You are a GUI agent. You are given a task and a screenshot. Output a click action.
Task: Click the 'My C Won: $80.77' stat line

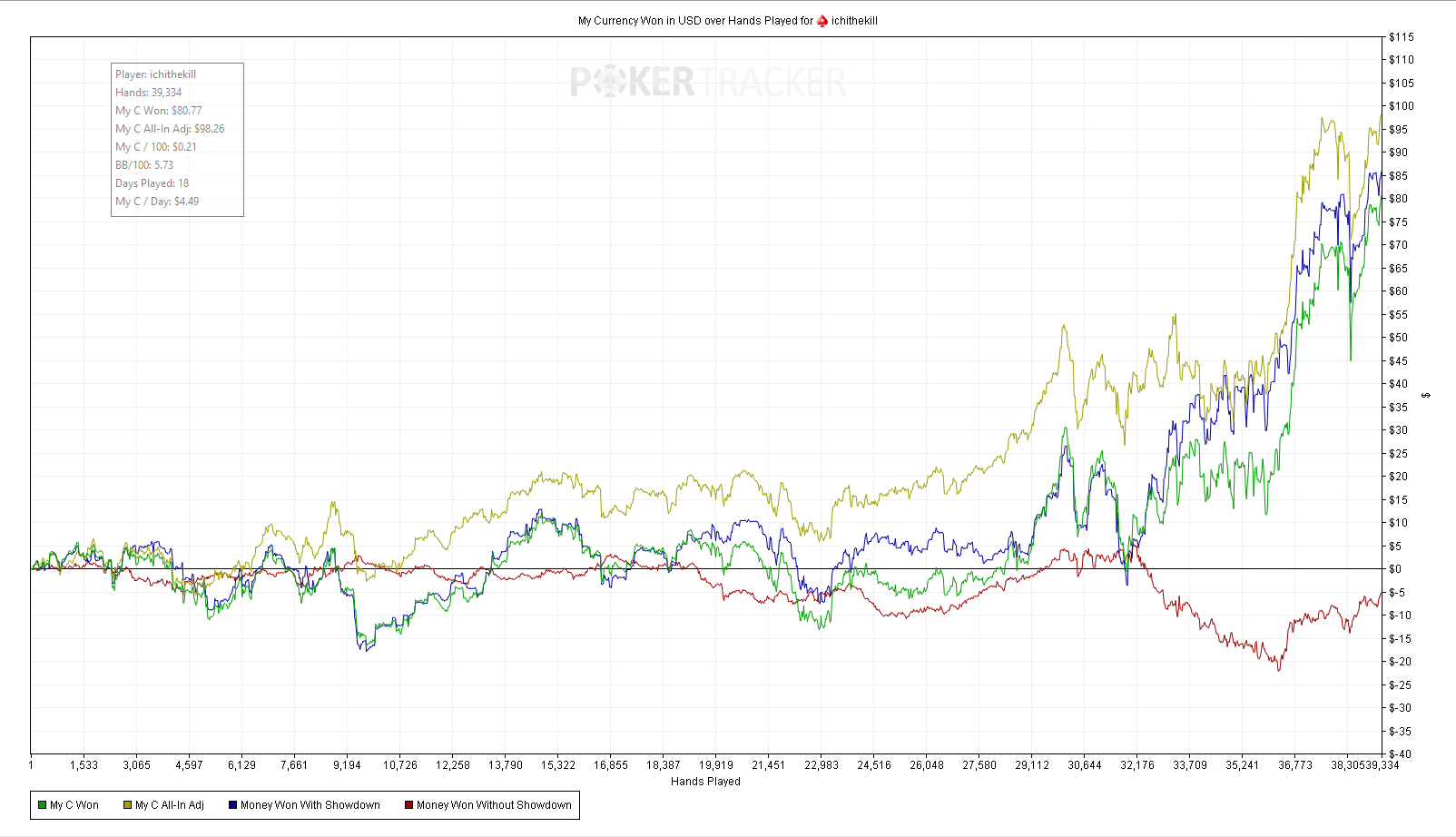coord(159,111)
